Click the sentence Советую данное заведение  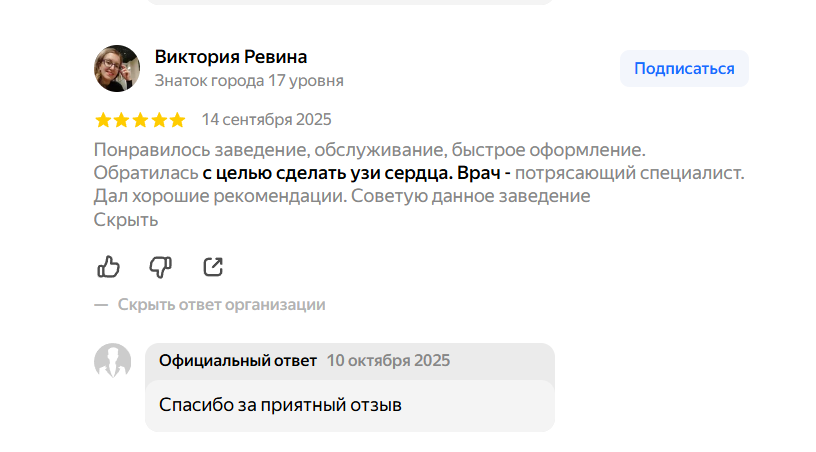[x=472, y=196]
